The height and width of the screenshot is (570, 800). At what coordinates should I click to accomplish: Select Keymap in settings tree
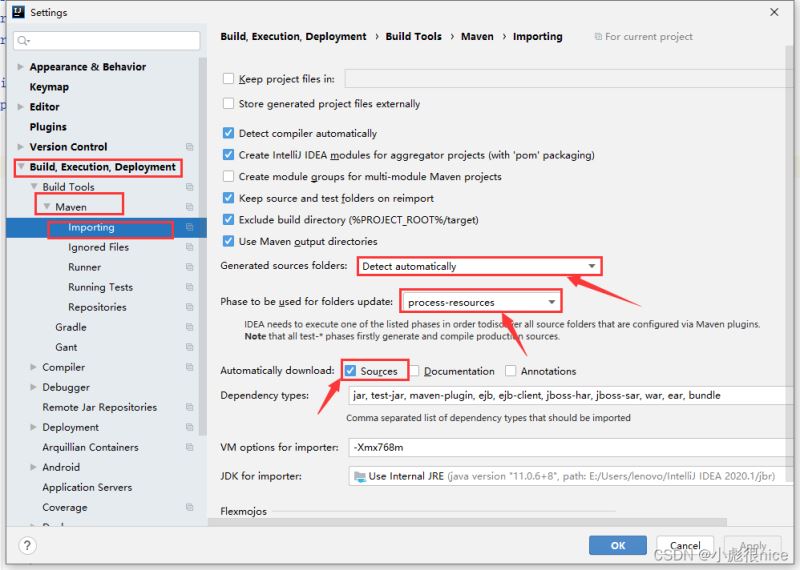click(49, 87)
